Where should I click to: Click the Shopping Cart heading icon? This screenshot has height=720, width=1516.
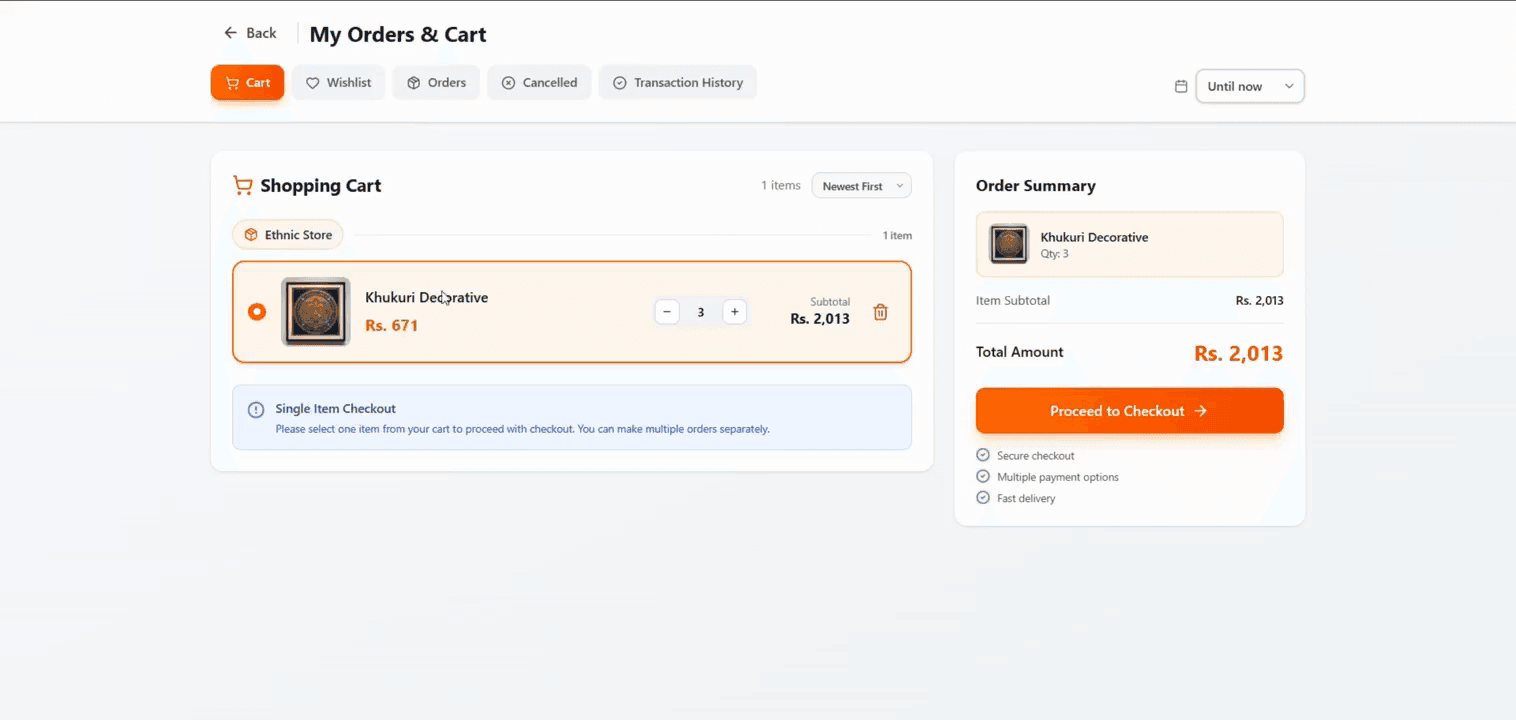pos(242,185)
